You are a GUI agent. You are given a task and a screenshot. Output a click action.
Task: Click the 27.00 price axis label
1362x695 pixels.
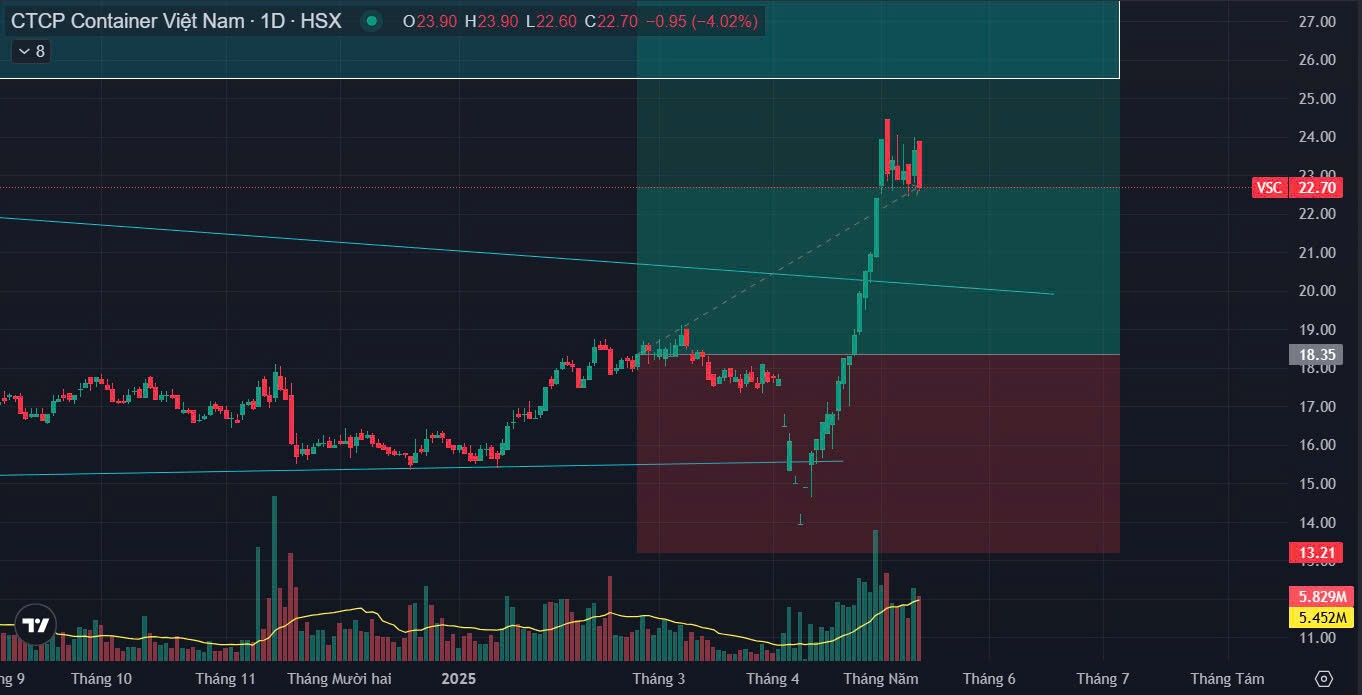1316,21
